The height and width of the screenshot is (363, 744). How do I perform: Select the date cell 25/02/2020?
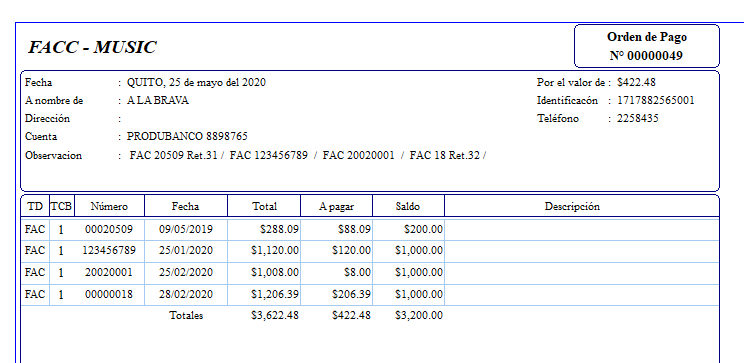click(186, 273)
